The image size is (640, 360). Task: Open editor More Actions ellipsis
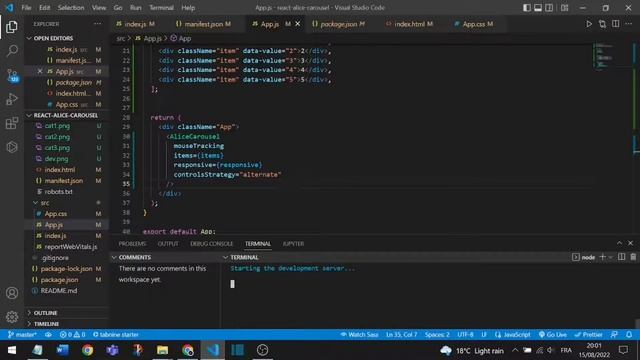coord(629,24)
